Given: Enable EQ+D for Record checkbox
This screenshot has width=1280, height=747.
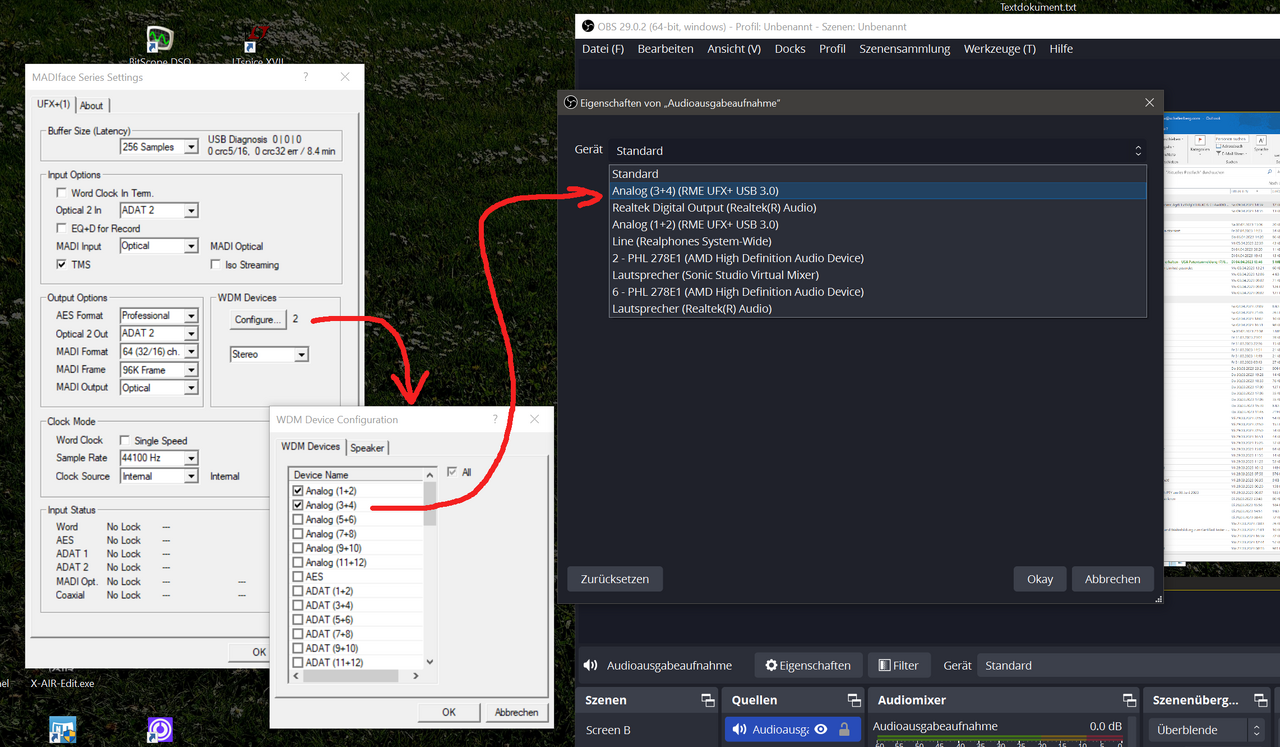Looking at the screenshot, I should pyautogui.click(x=62, y=228).
